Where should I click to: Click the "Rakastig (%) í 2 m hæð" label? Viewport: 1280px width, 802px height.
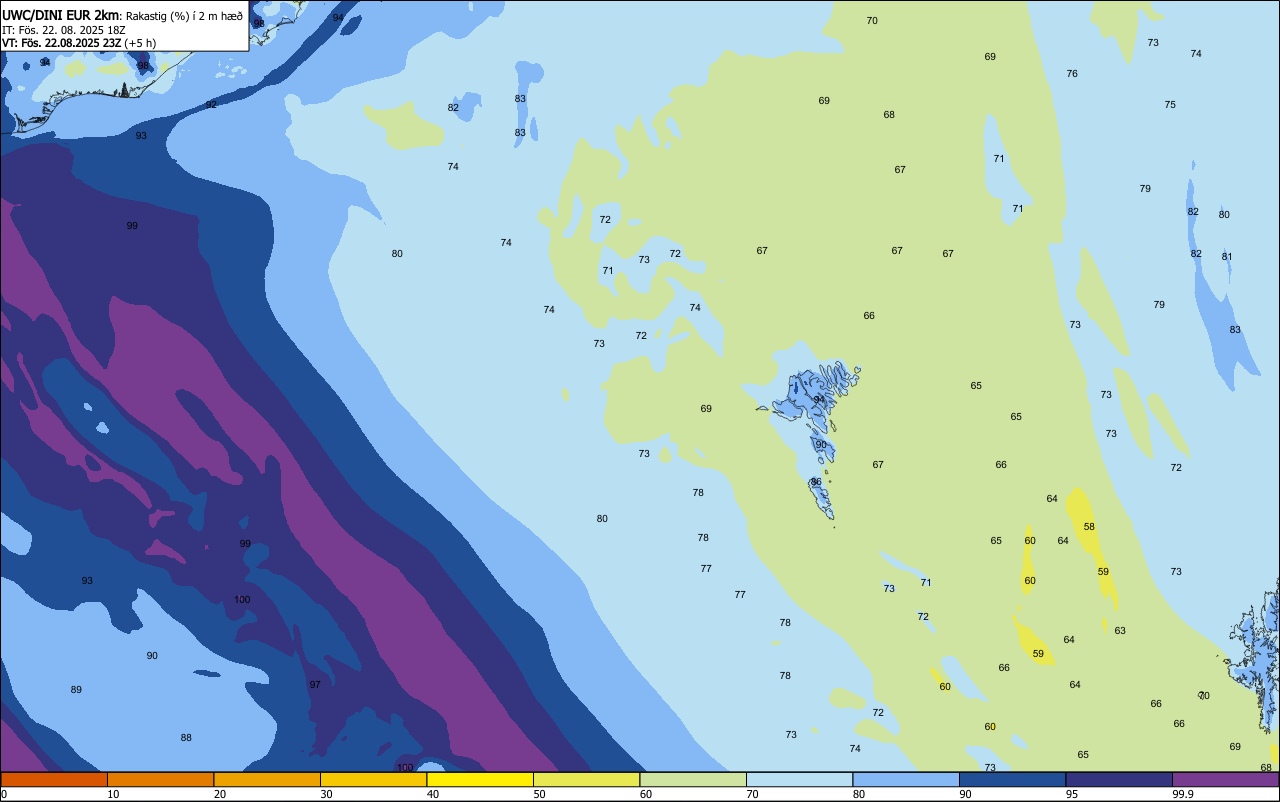(184, 16)
